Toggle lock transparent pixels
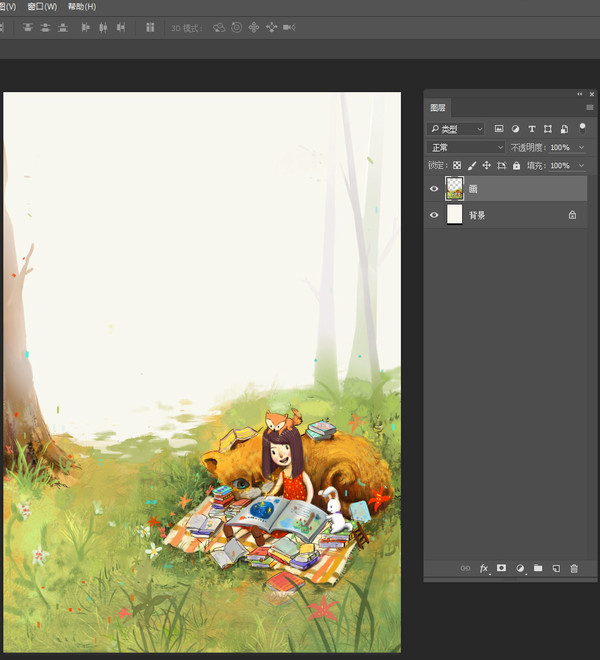Screen dimensions: 600x660 tap(457, 165)
